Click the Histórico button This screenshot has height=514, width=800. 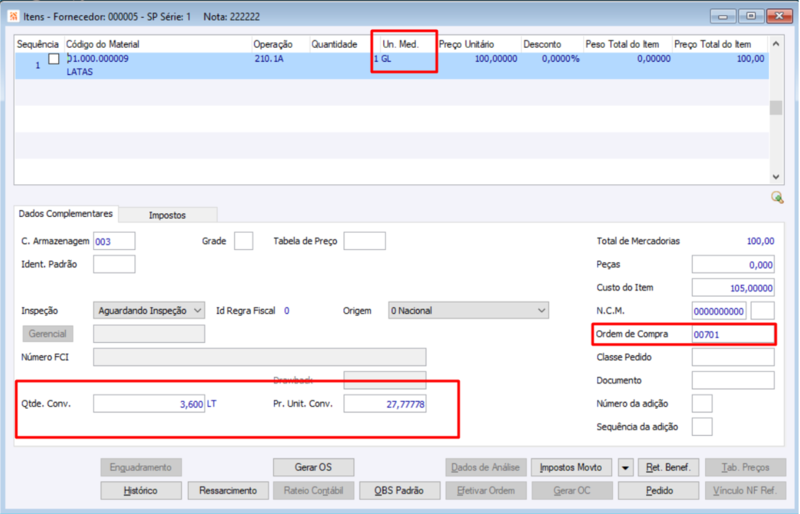(141, 491)
